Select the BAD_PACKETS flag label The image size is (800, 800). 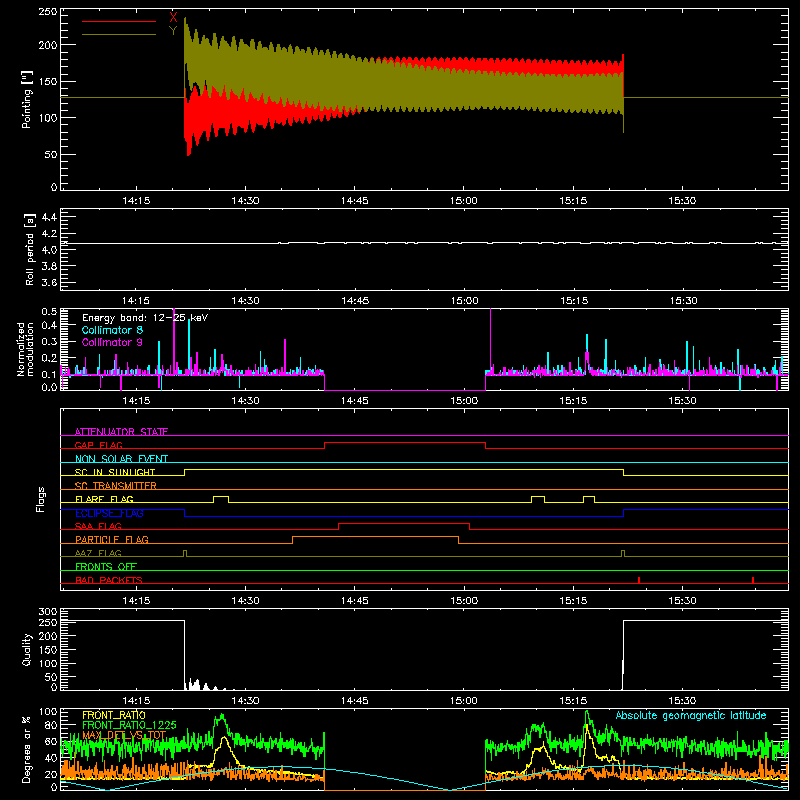click(109, 580)
